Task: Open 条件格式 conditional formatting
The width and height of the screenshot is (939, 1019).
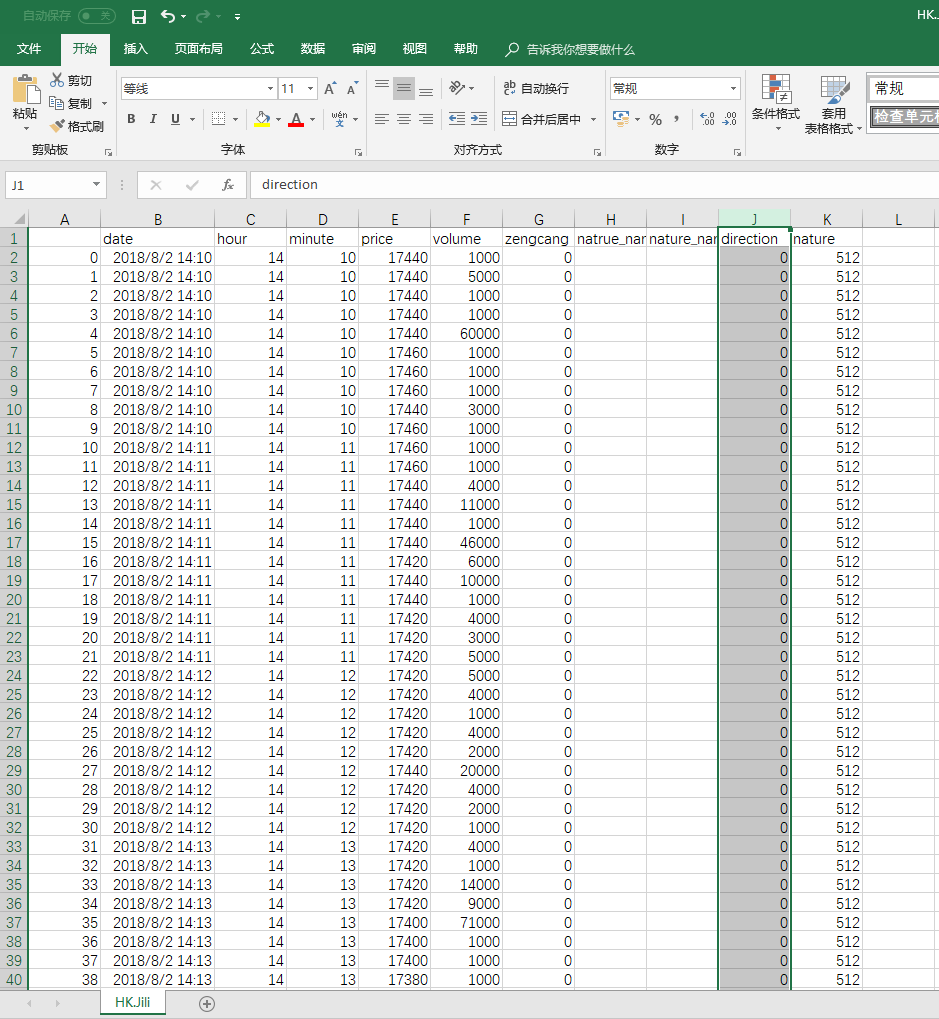Action: pyautogui.click(x=776, y=103)
